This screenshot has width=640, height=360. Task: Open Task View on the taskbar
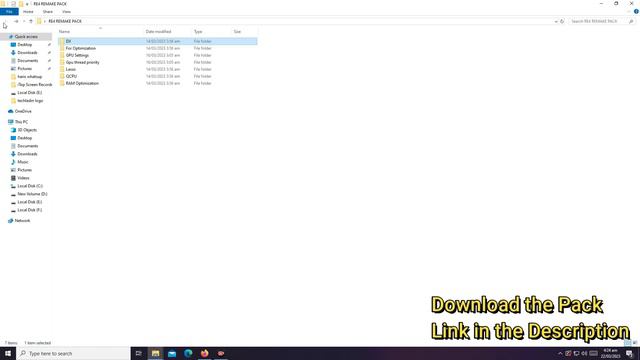[x=139, y=353]
